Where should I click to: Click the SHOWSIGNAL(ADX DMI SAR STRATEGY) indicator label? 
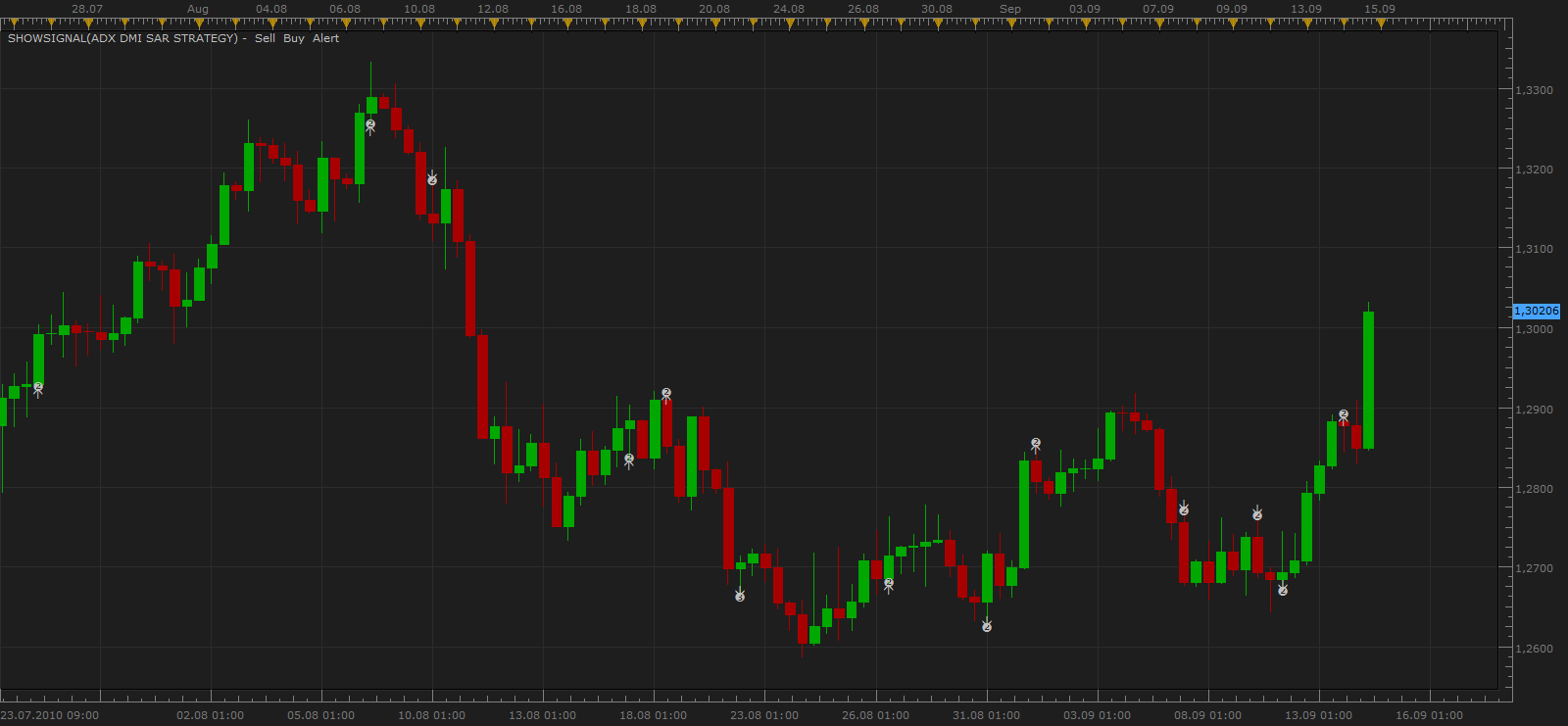pyautogui.click(x=122, y=38)
